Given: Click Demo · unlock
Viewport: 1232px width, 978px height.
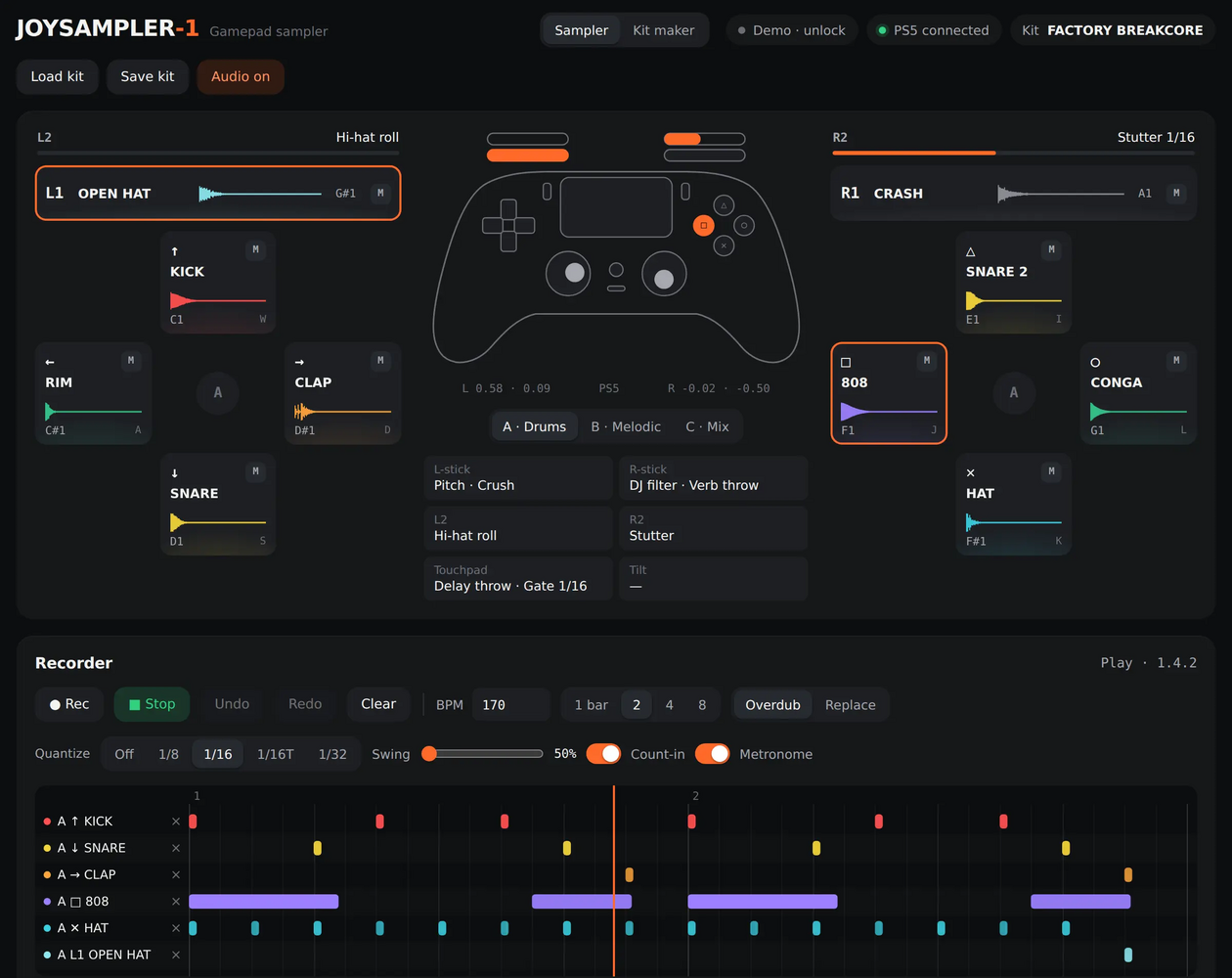Looking at the screenshot, I should point(792,30).
